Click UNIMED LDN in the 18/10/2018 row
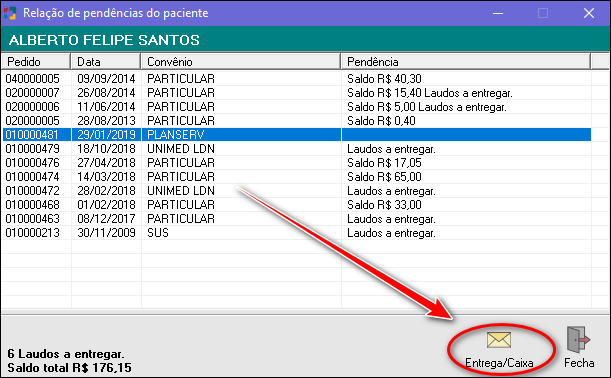This screenshot has height=378, width=611. tap(181, 149)
